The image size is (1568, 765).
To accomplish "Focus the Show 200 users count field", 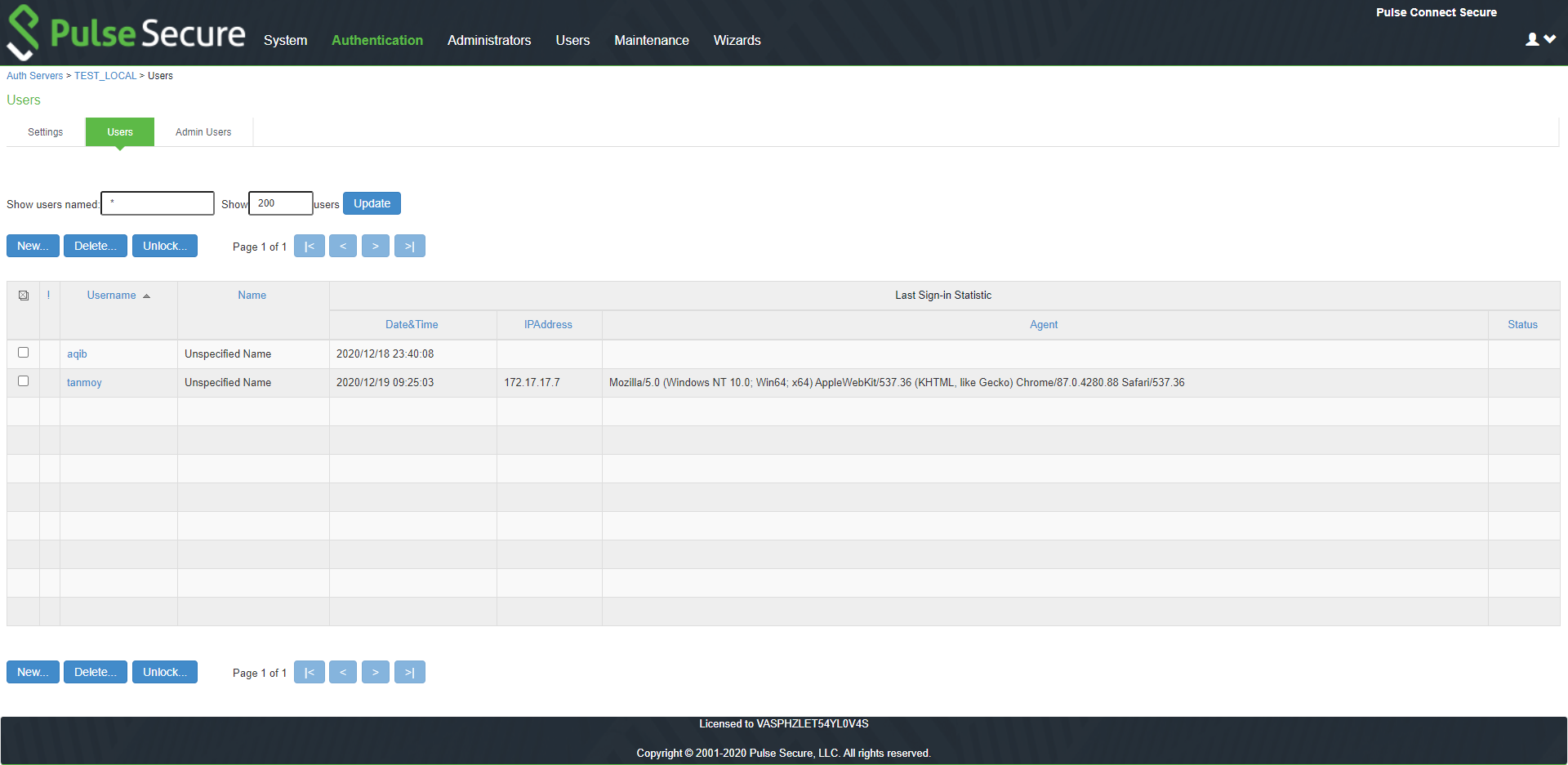I will (x=281, y=203).
